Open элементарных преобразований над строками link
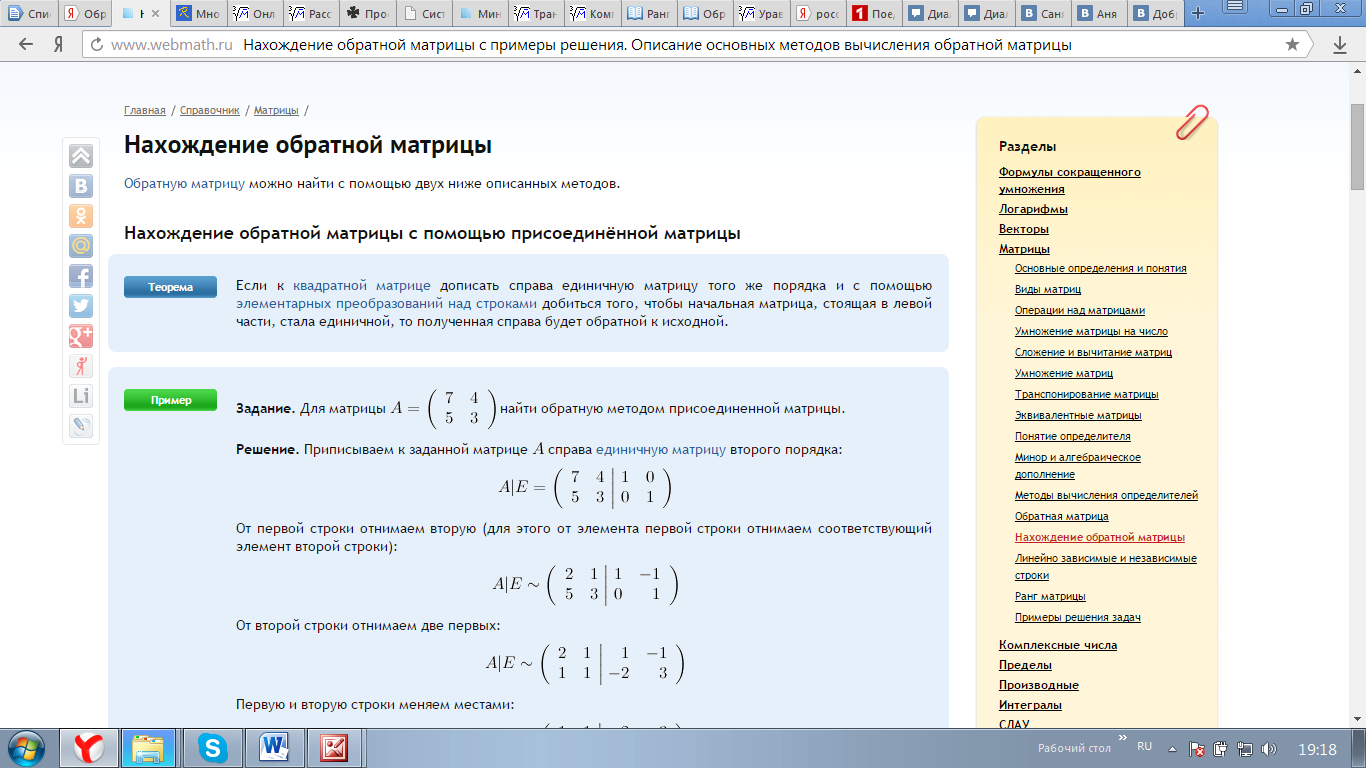Image resolution: width=1366 pixels, height=768 pixels. [387, 303]
